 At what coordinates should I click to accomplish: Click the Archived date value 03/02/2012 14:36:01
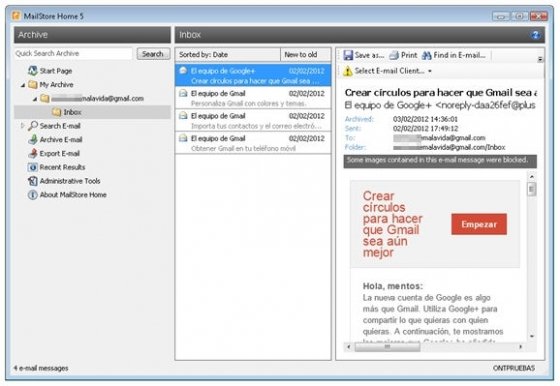point(425,119)
